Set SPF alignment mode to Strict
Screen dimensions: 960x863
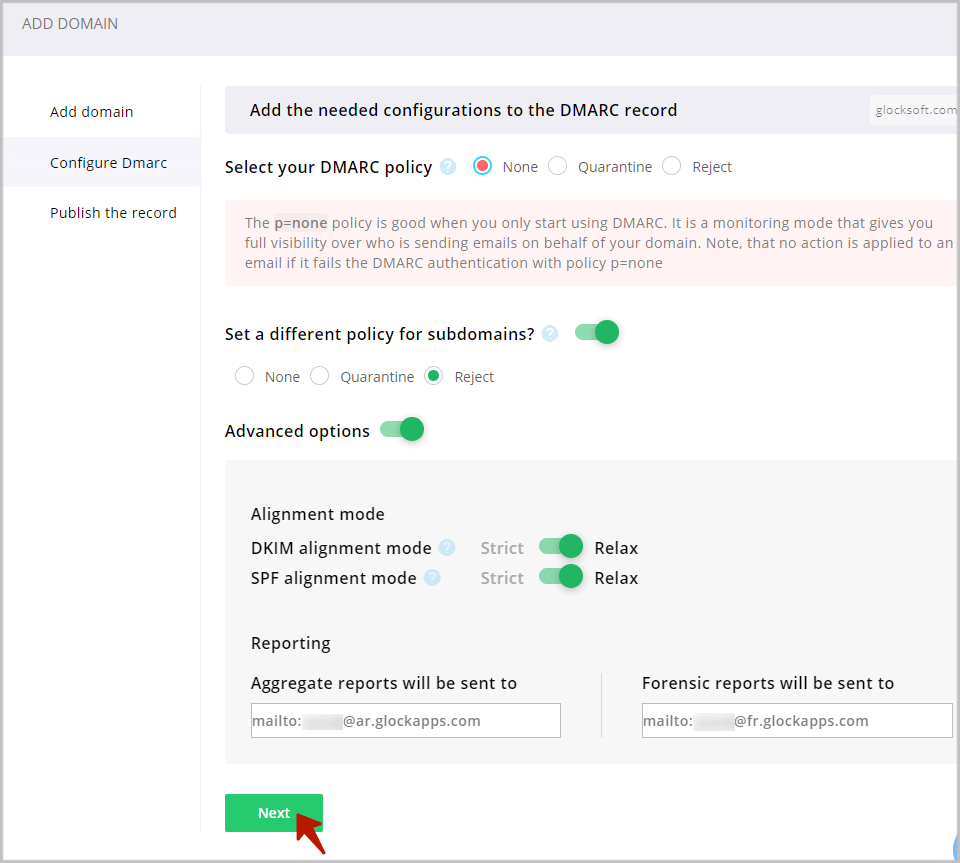point(560,577)
